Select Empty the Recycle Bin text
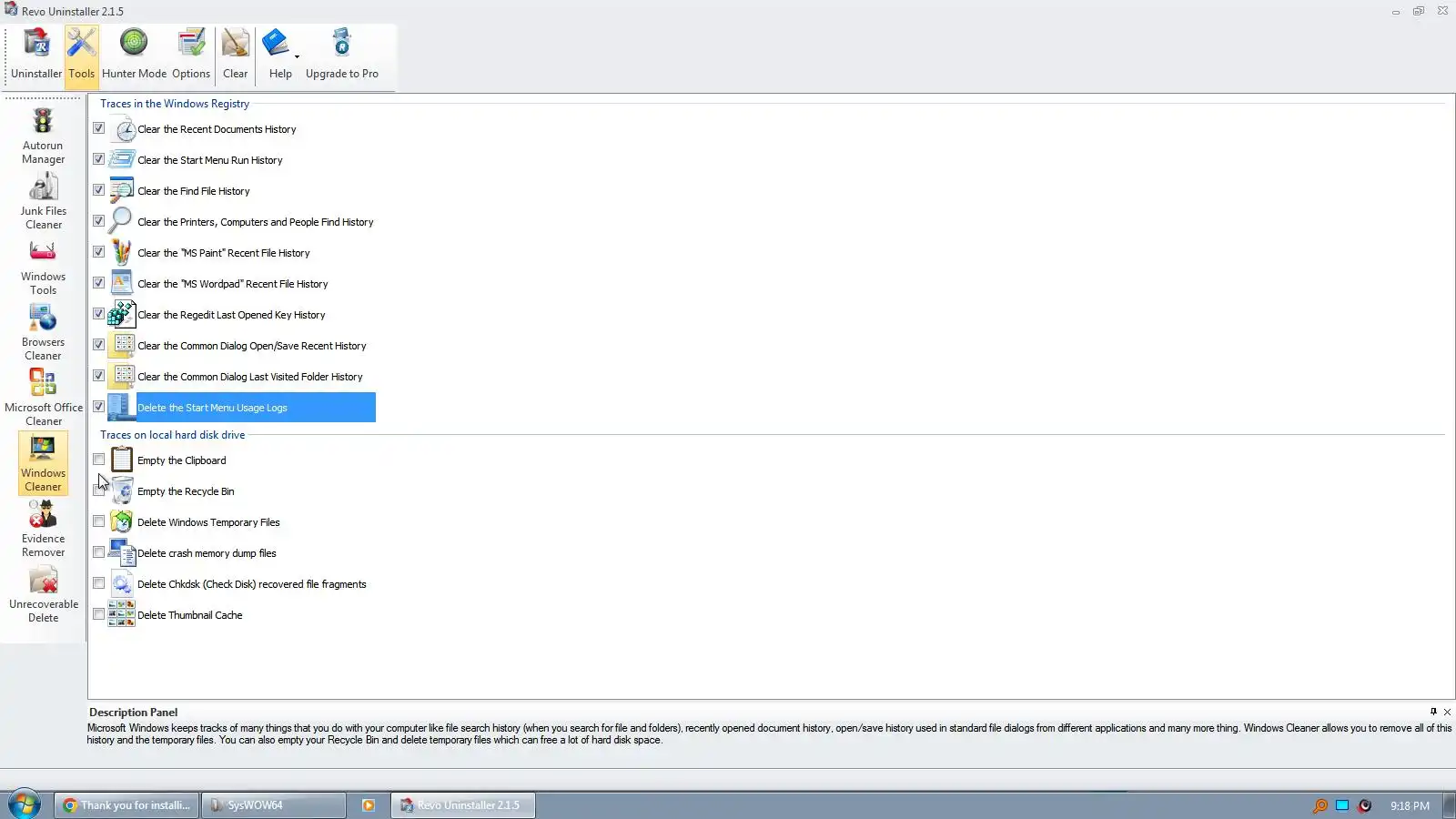The image size is (1456, 819). pos(186,491)
